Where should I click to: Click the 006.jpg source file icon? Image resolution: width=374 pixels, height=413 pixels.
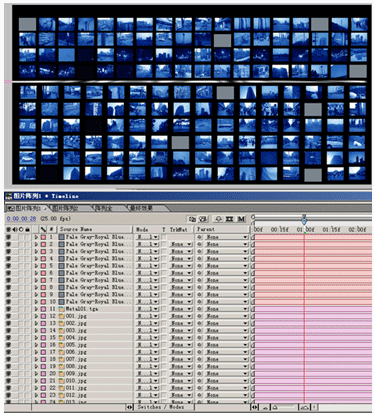62,352
